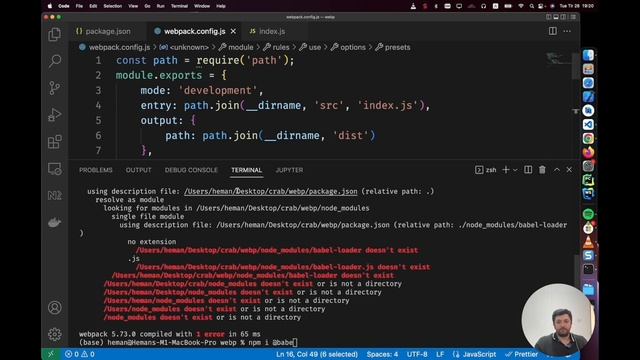The image size is (640, 360).
Task: Open the Terminal menu
Action: tap(179, 6)
